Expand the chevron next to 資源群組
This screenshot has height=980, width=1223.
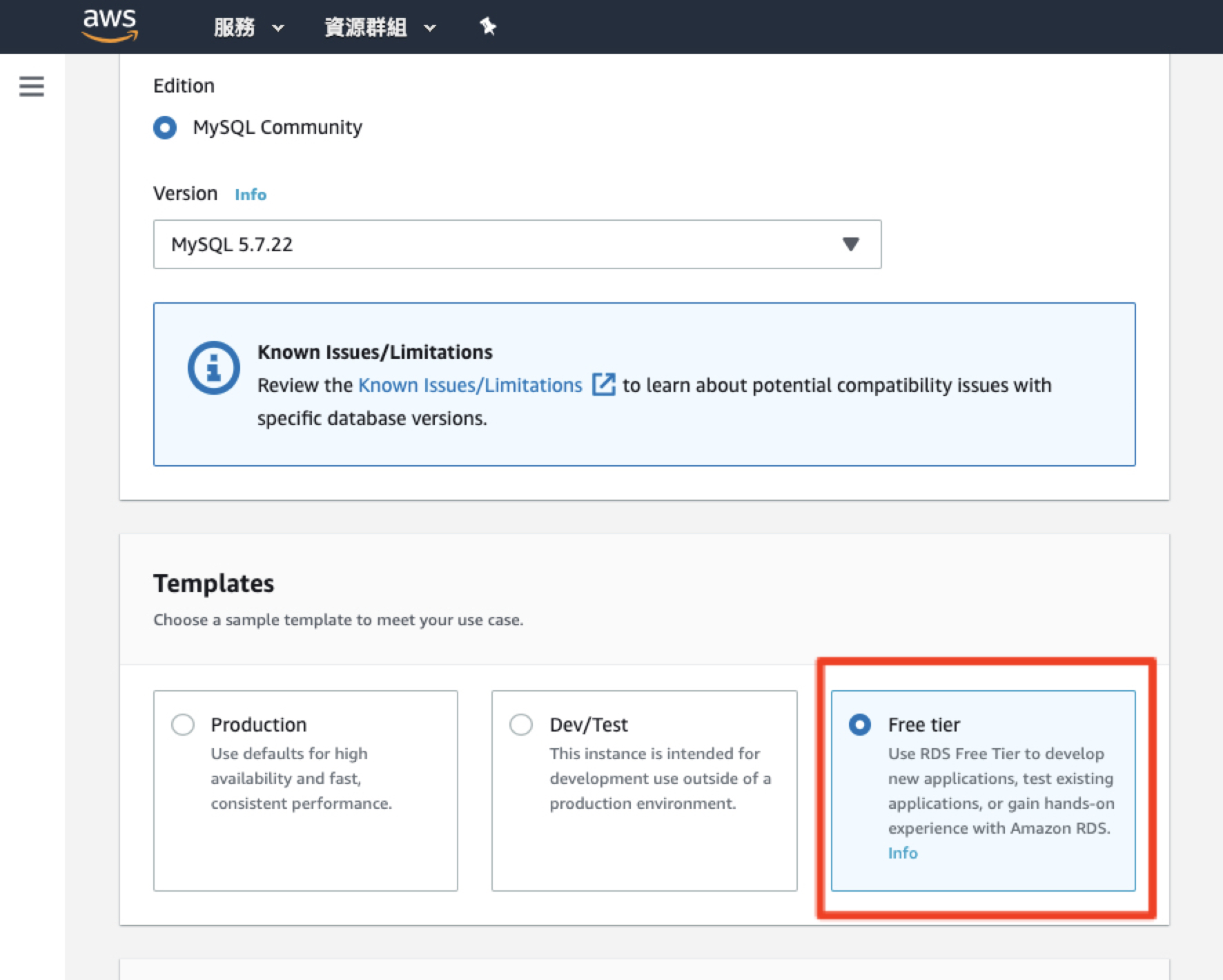tap(430, 28)
